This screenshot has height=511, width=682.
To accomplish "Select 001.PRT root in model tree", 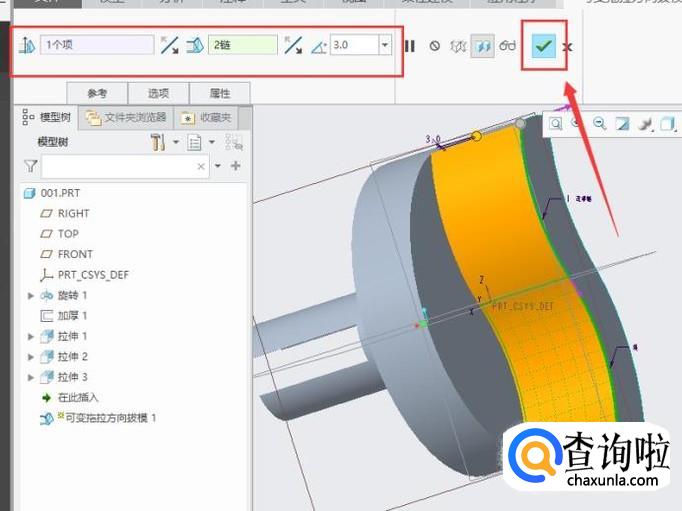I will pyautogui.click(x=52, y=193).
